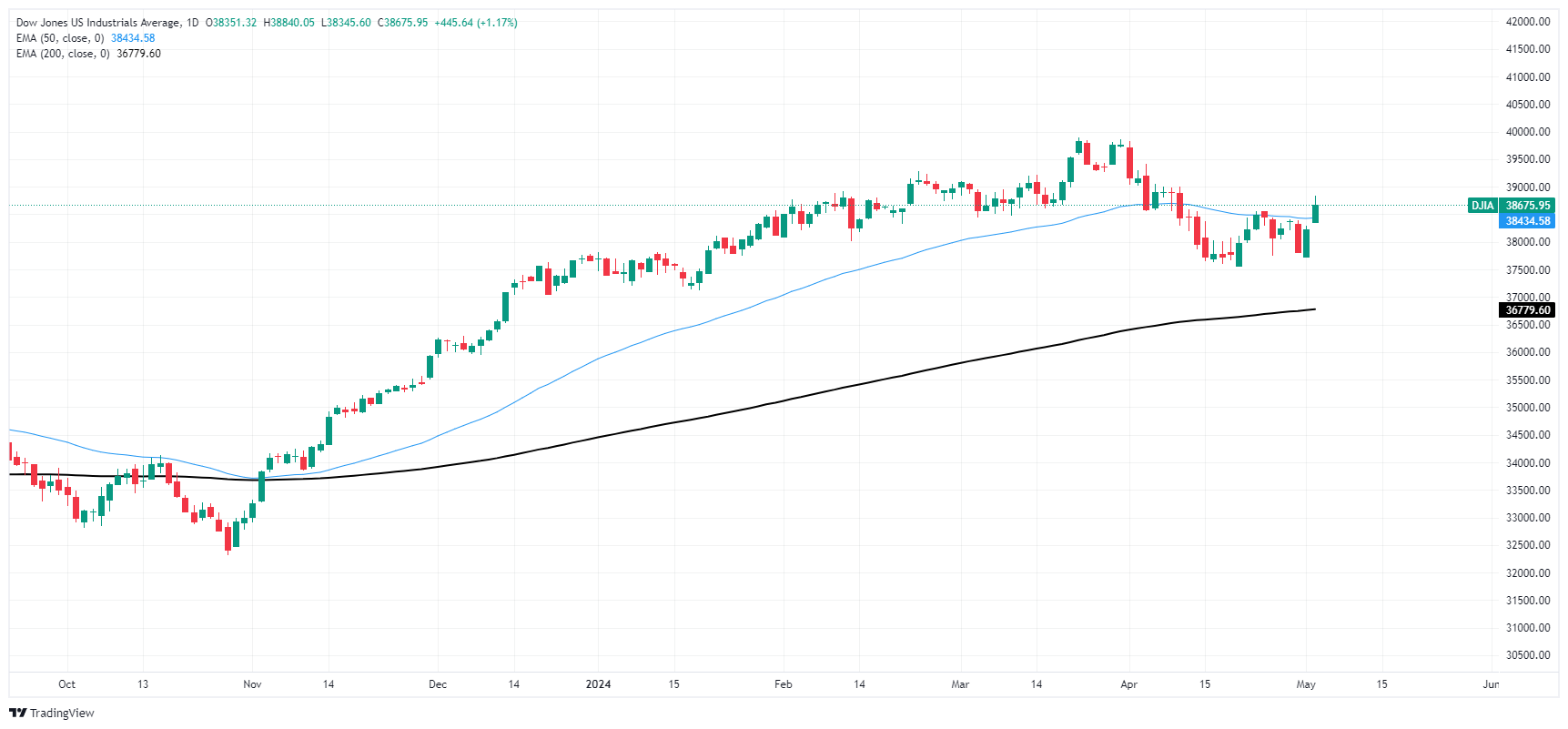Click the green DJIA ticker badge
Image resolution: width=1568 pixels, height=729 pixels.
(x=1482, y=206)
